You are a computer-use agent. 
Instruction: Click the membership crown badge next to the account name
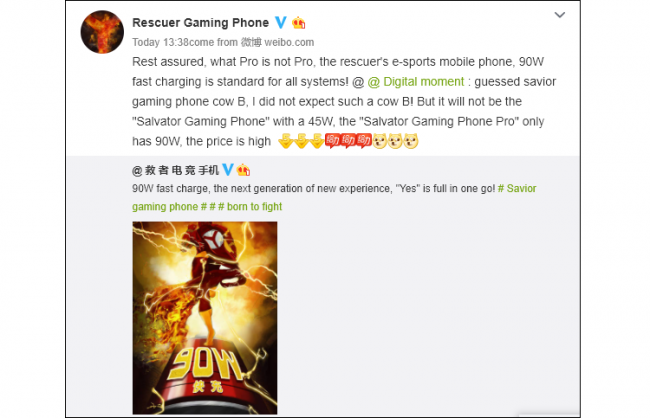[298, 22]
